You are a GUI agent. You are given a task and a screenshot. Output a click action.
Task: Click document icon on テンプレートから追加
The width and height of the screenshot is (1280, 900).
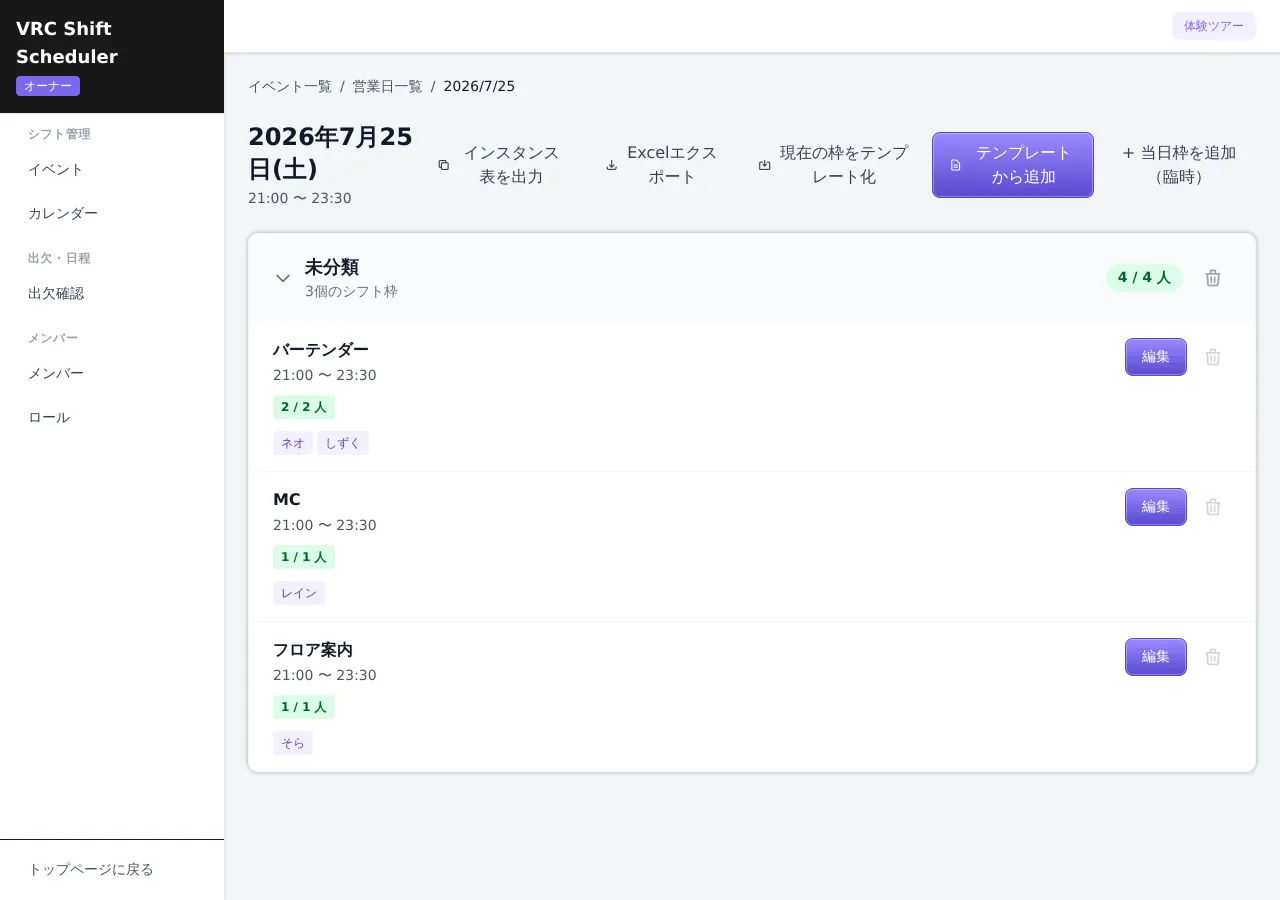click(956, 165)
